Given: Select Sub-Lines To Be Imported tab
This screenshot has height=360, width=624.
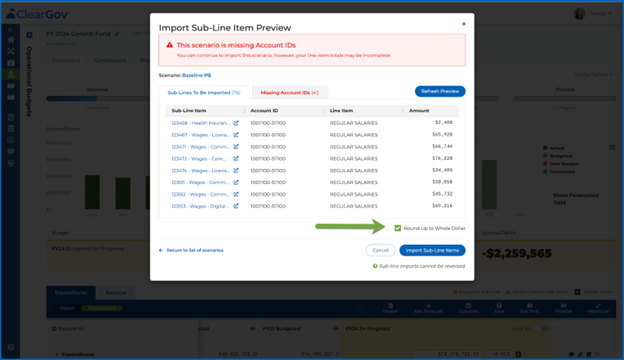Looking at the screenshot, I should point(204,93).
